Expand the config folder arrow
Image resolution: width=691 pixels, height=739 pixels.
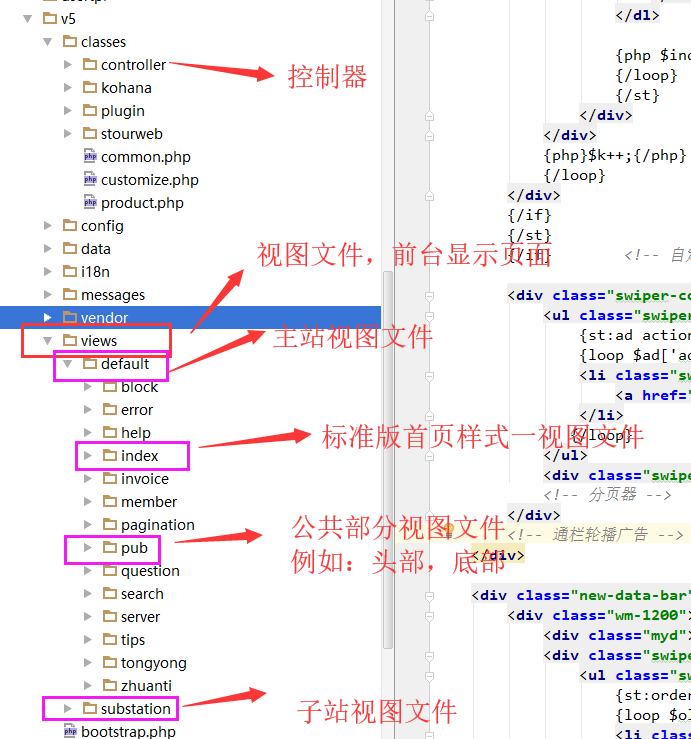tap(48, 226)
